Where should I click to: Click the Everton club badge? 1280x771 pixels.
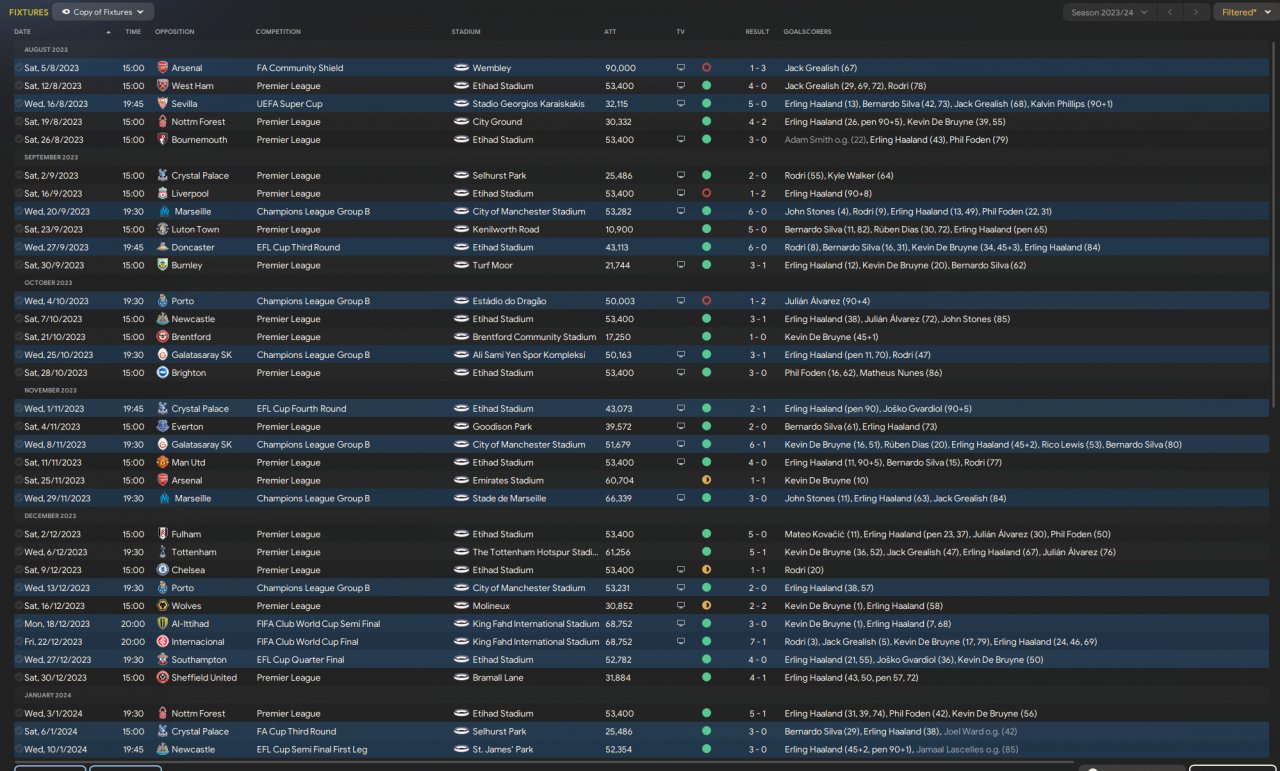pyautogui.click(x=163, y=427)
